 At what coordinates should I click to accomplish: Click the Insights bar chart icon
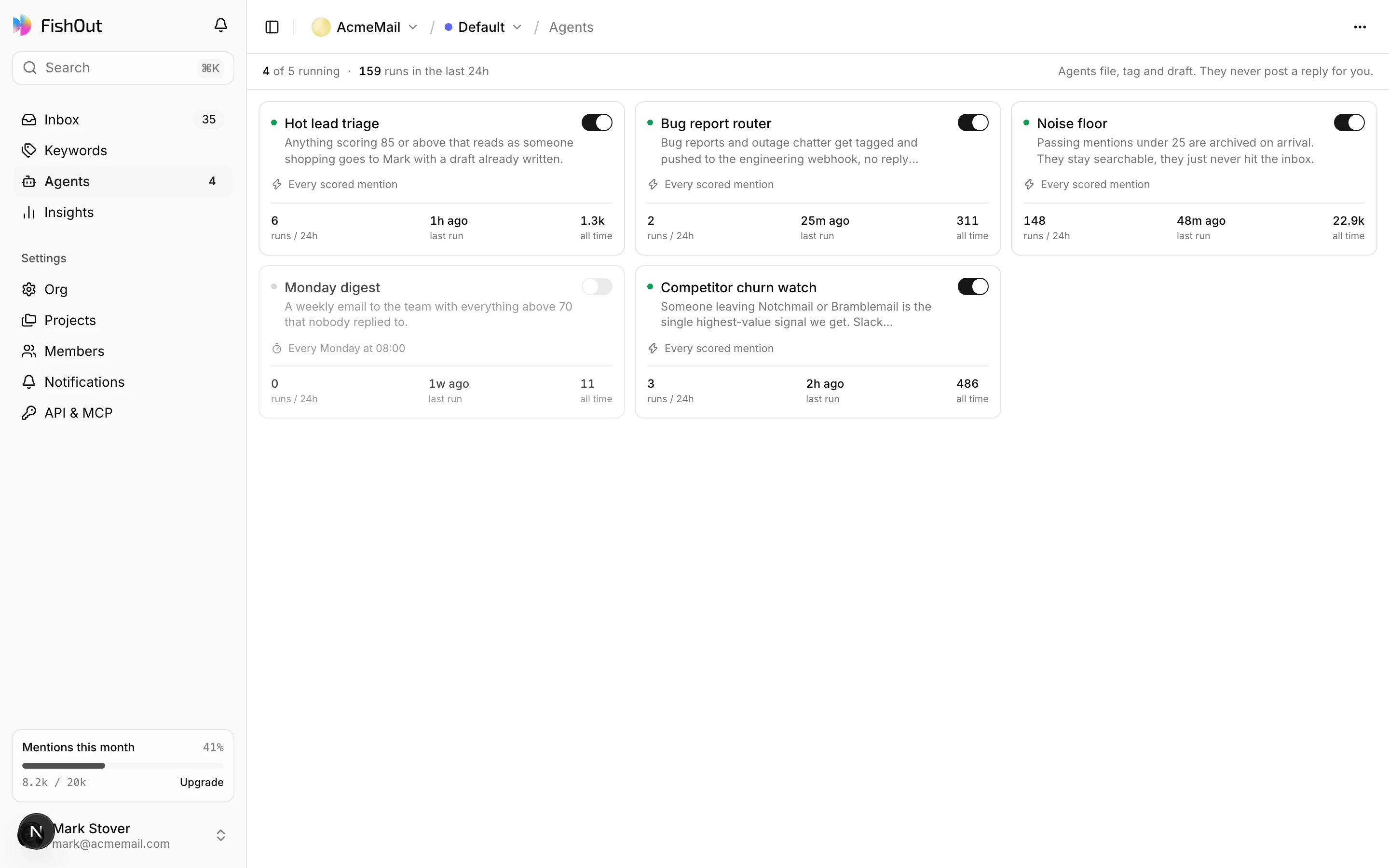pos(29,212)
